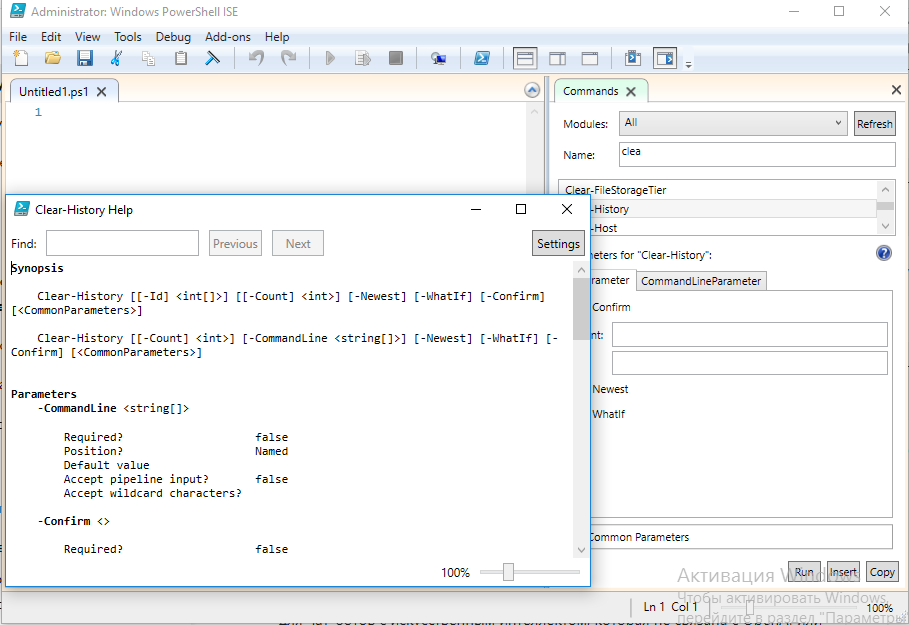Click the second parameter text input field
The image size is (909, 625).
click(x=750, y=363)
